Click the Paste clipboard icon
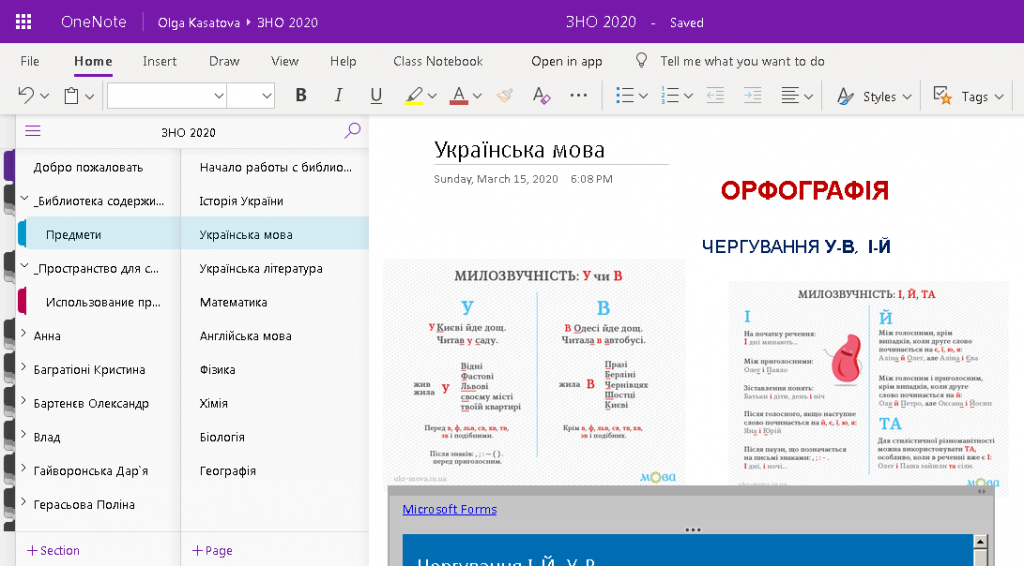The height and width of the screenshot is (566, 1024). [71, 96]
